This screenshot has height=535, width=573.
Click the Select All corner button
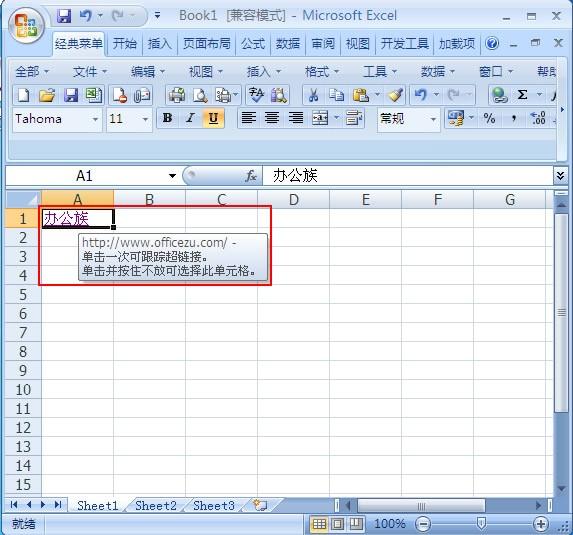(x=23, y=199)
